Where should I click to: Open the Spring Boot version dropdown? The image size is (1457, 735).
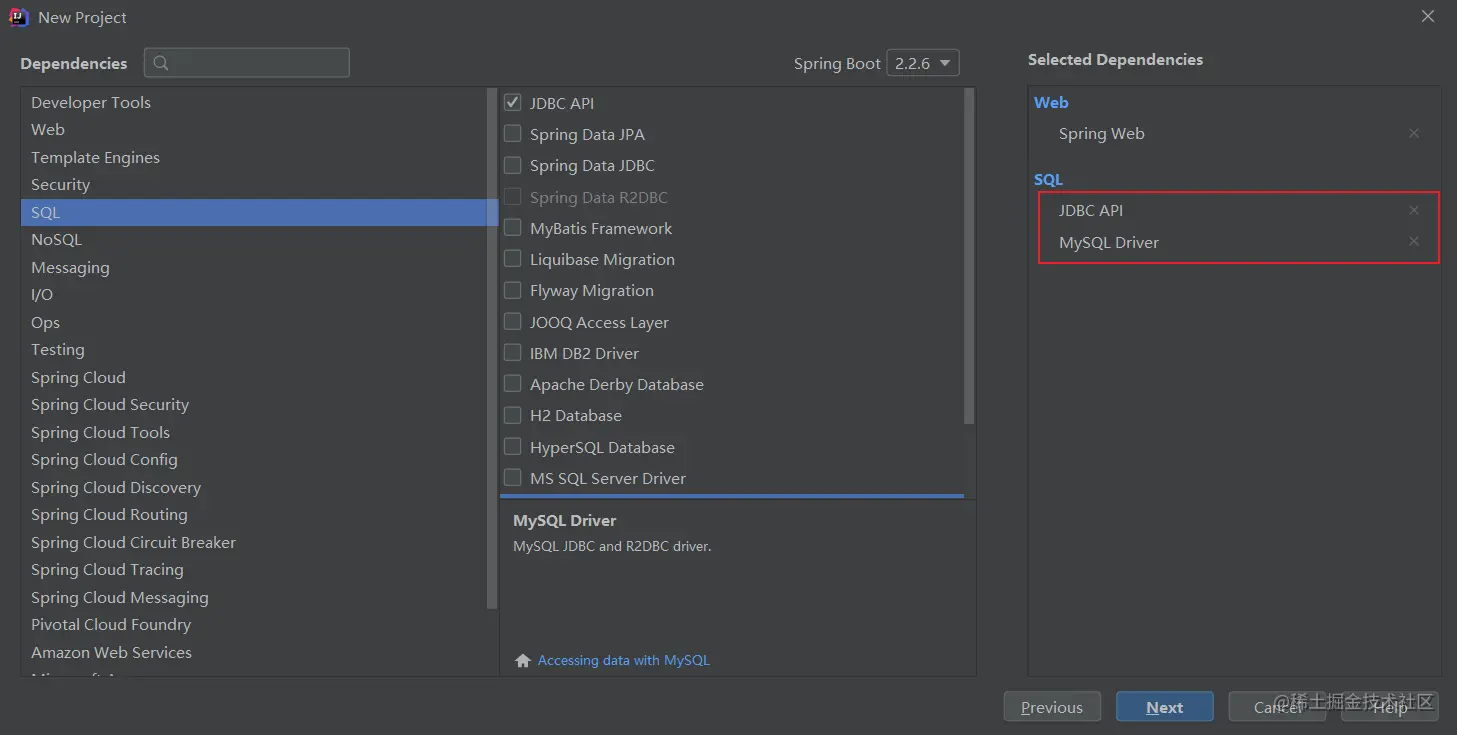[x=923, y=63]
